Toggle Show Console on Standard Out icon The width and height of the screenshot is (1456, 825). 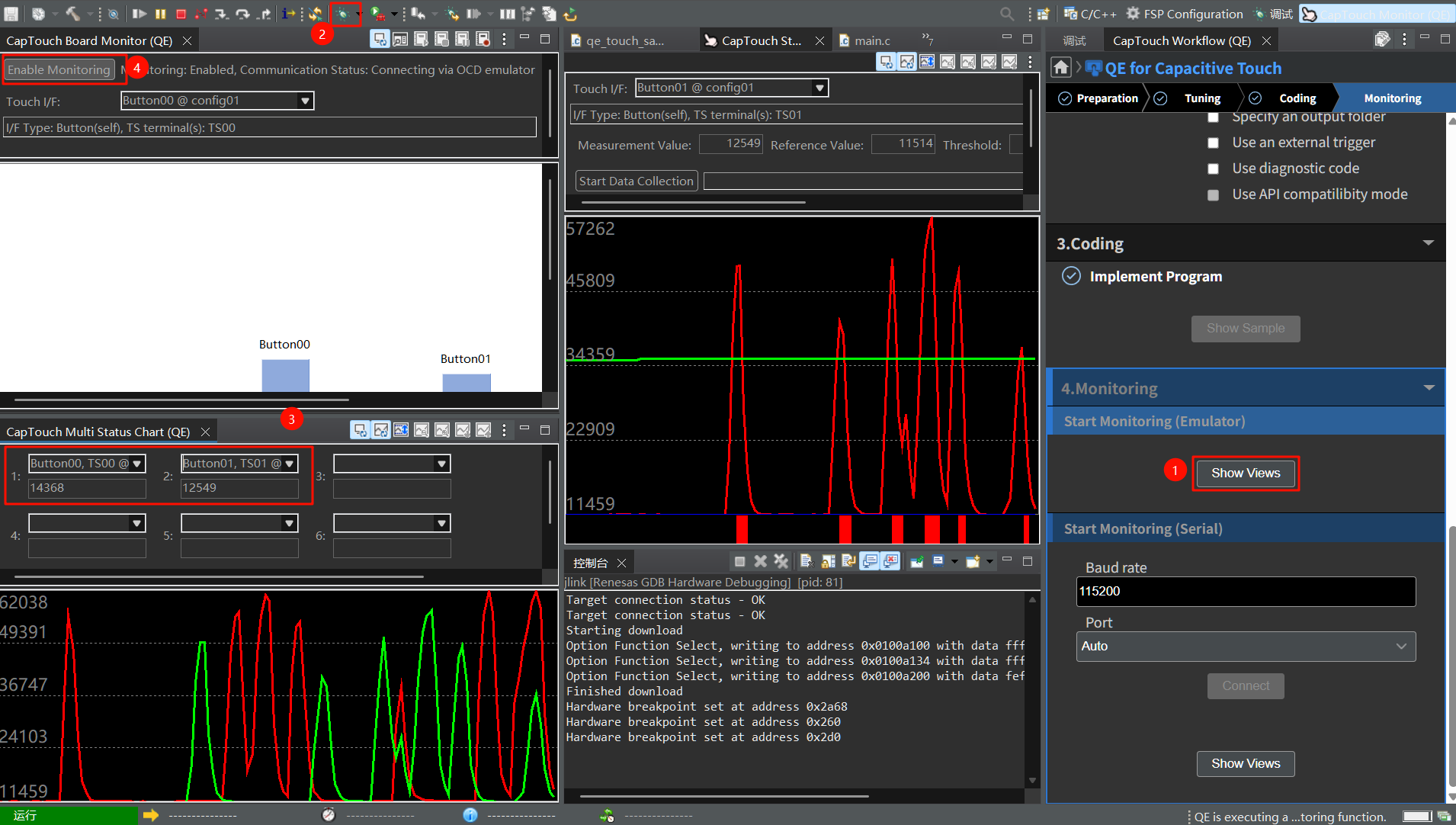pyautogui.click(x=870, y=562)
